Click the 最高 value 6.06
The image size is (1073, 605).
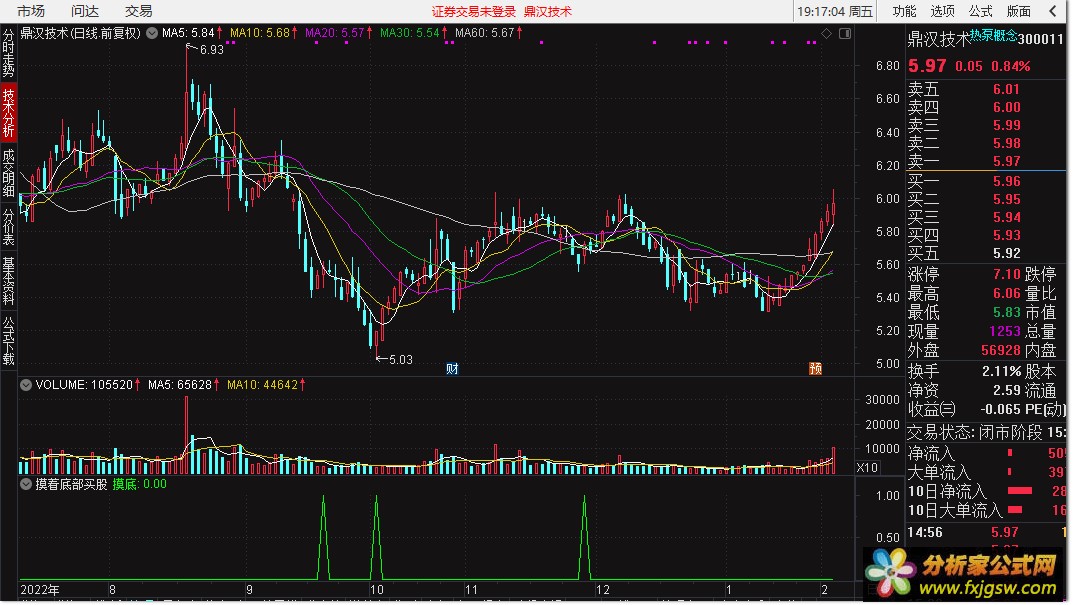coord(1007,294)
